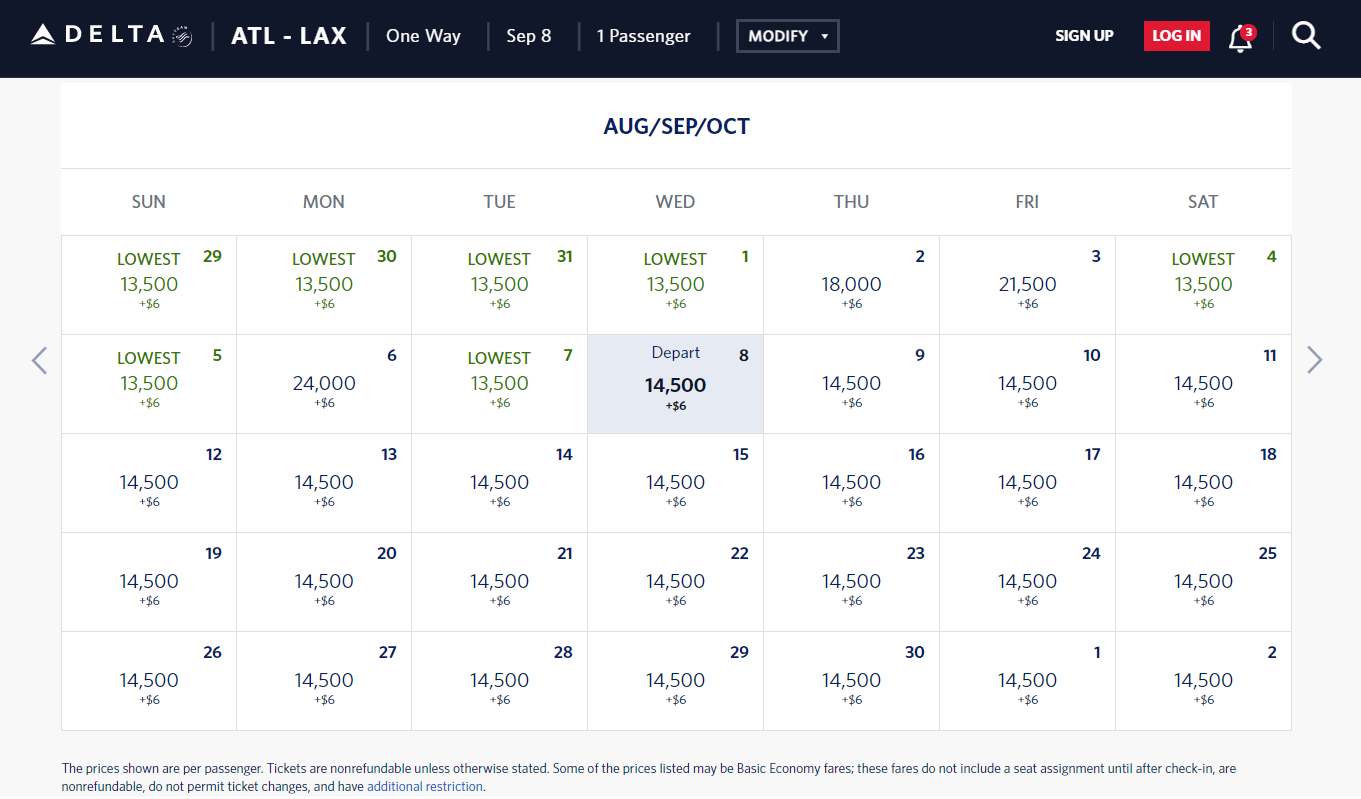Choose Monday Sep 13 fare
The height and width of the screenshot is (799, 1361).
pos(324,483)
